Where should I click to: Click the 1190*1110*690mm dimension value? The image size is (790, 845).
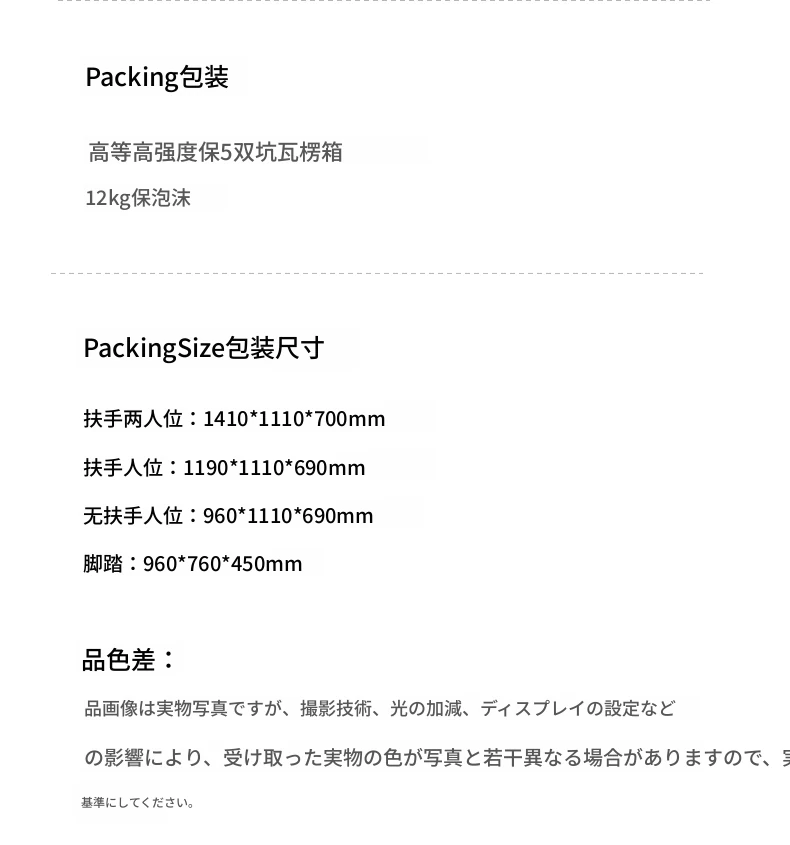tap(274, 468)
